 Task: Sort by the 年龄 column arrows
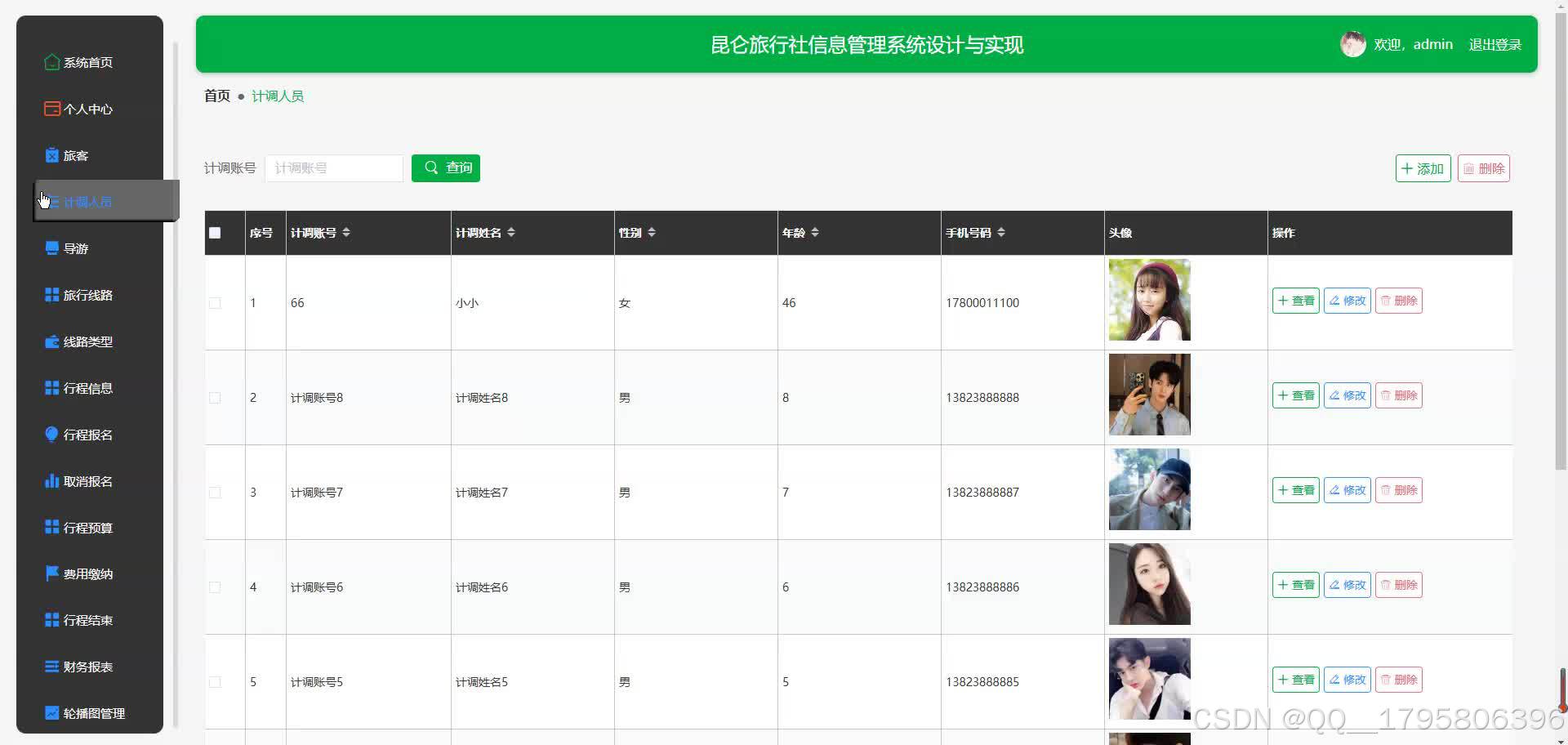tap(815, 233)
